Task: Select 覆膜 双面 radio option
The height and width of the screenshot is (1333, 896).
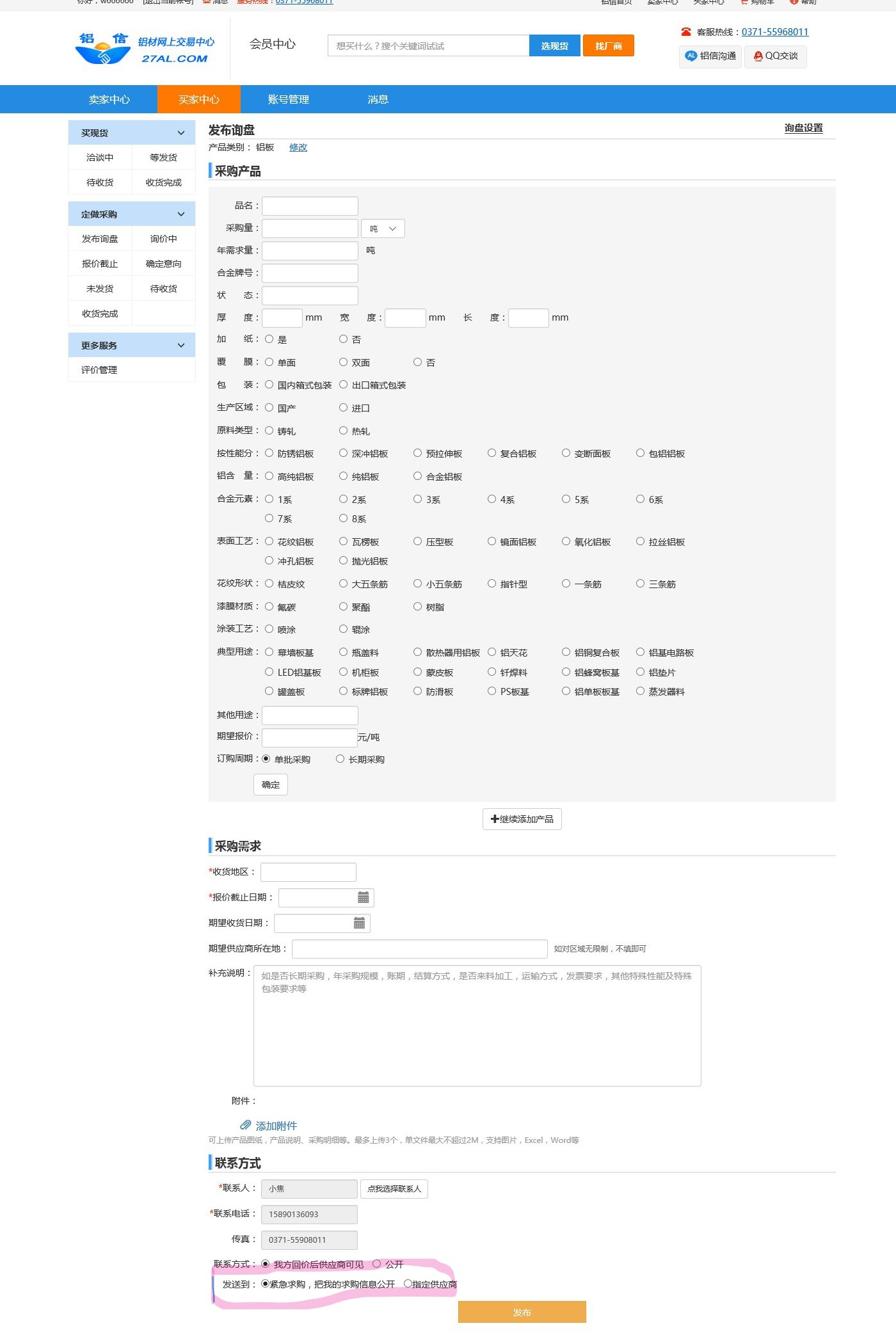Action: 344,362
